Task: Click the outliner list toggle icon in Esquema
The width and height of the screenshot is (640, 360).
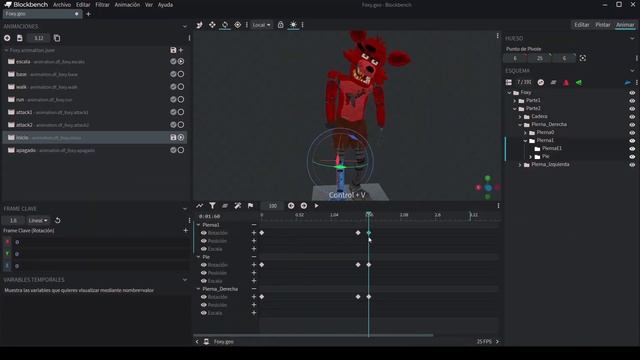Action: [x=509, y=82]
